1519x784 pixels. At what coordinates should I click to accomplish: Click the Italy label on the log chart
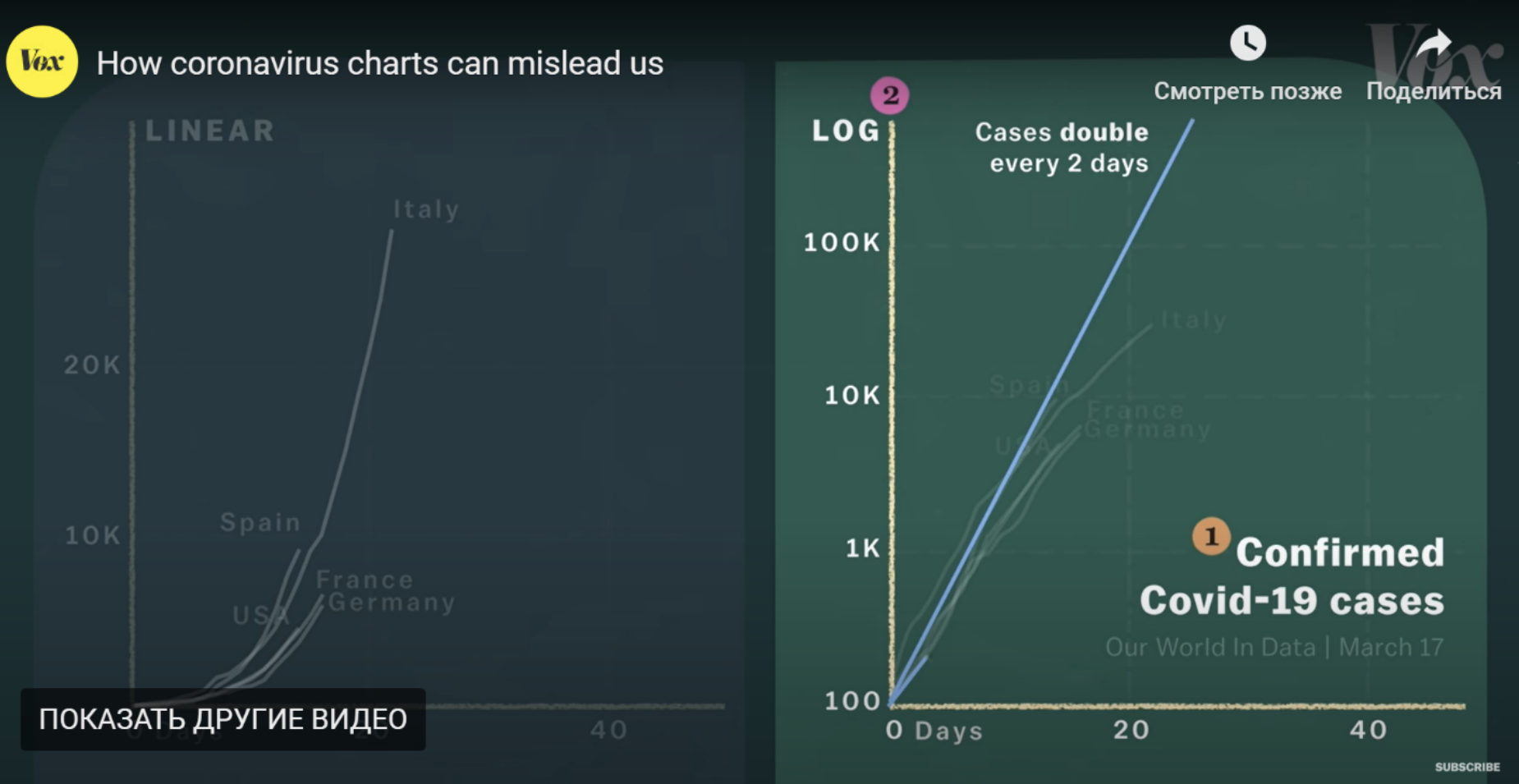click(x=1194, y=319)
